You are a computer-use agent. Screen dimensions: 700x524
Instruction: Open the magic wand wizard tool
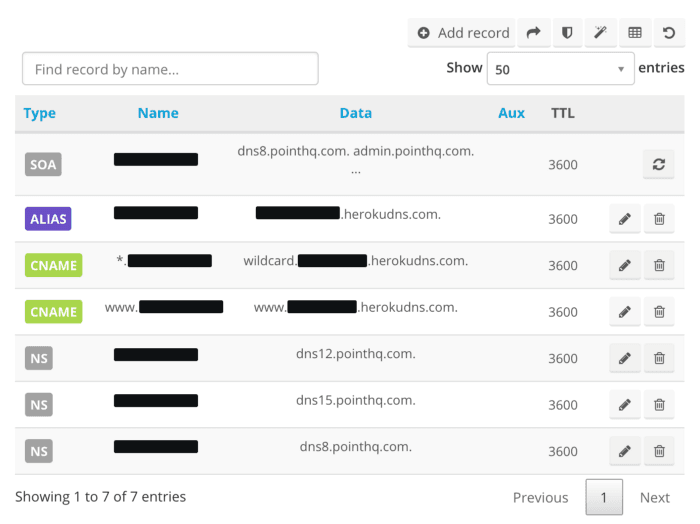point(600,33)
